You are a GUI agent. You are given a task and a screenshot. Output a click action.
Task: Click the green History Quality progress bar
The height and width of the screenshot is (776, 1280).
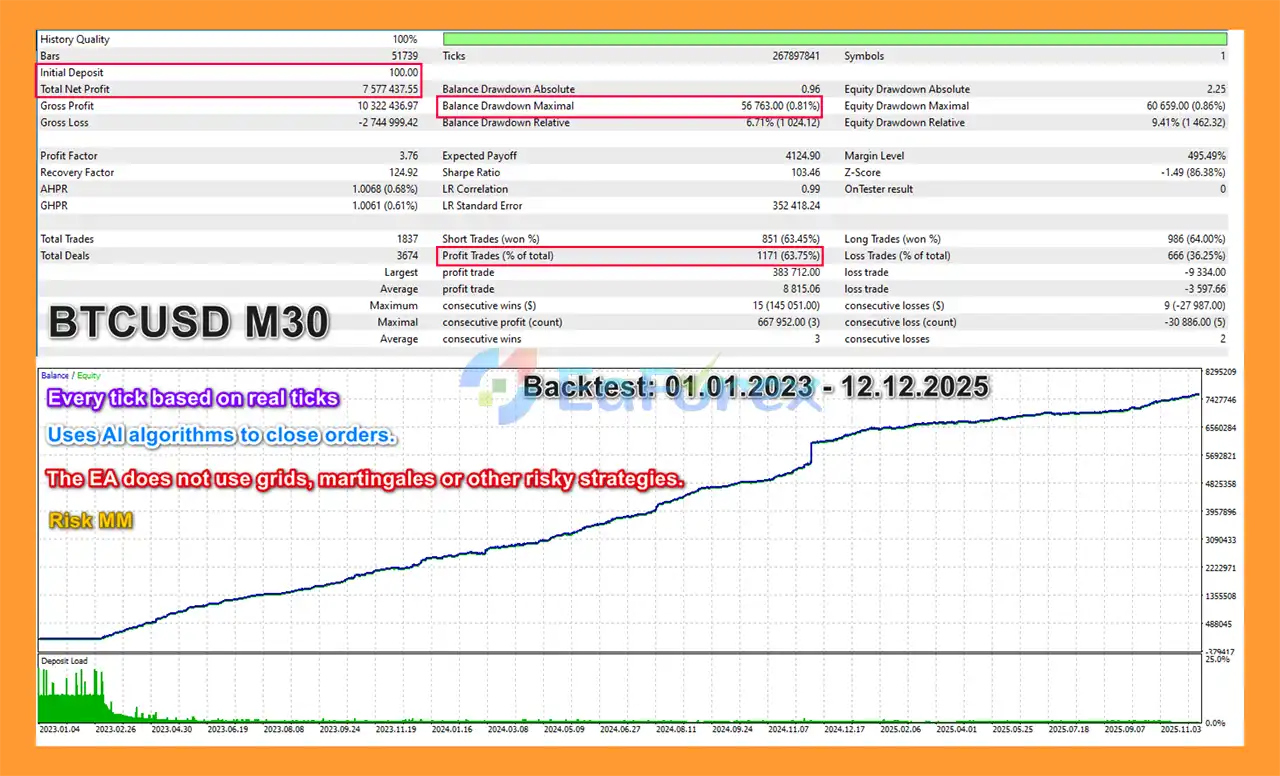(x=834, y=39)
